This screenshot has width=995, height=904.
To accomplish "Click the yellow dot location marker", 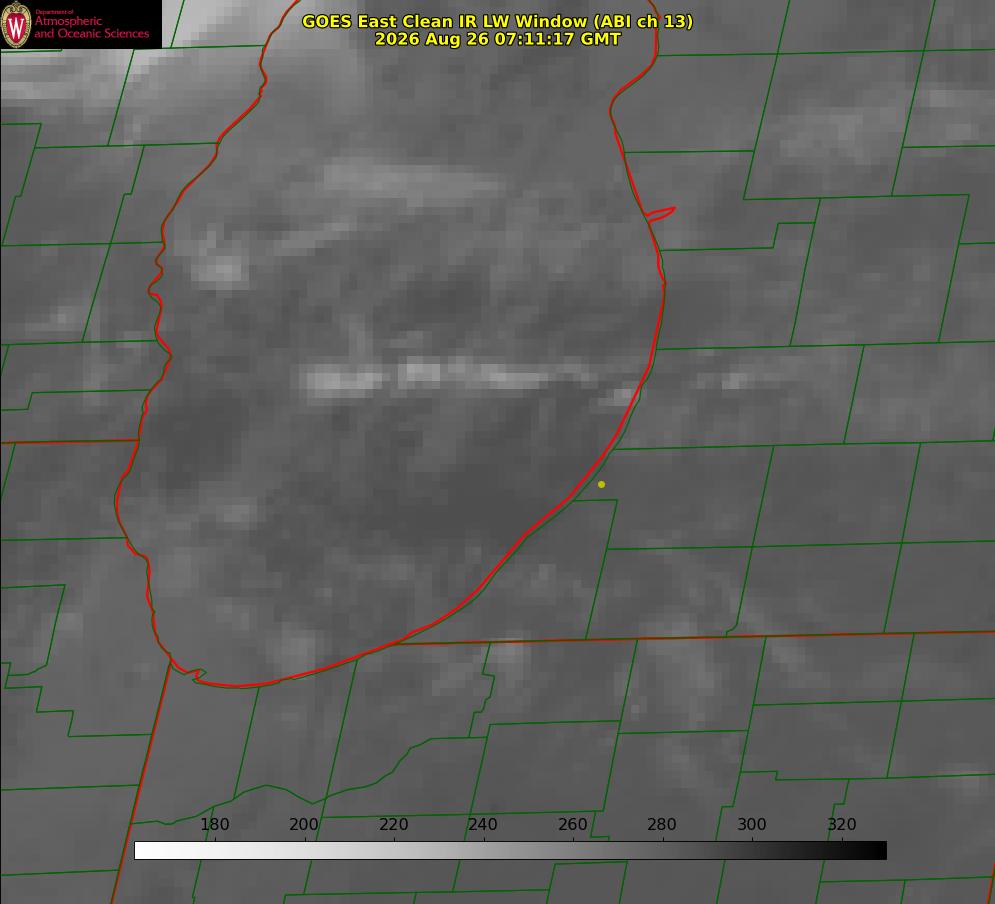I will point(601,484).
